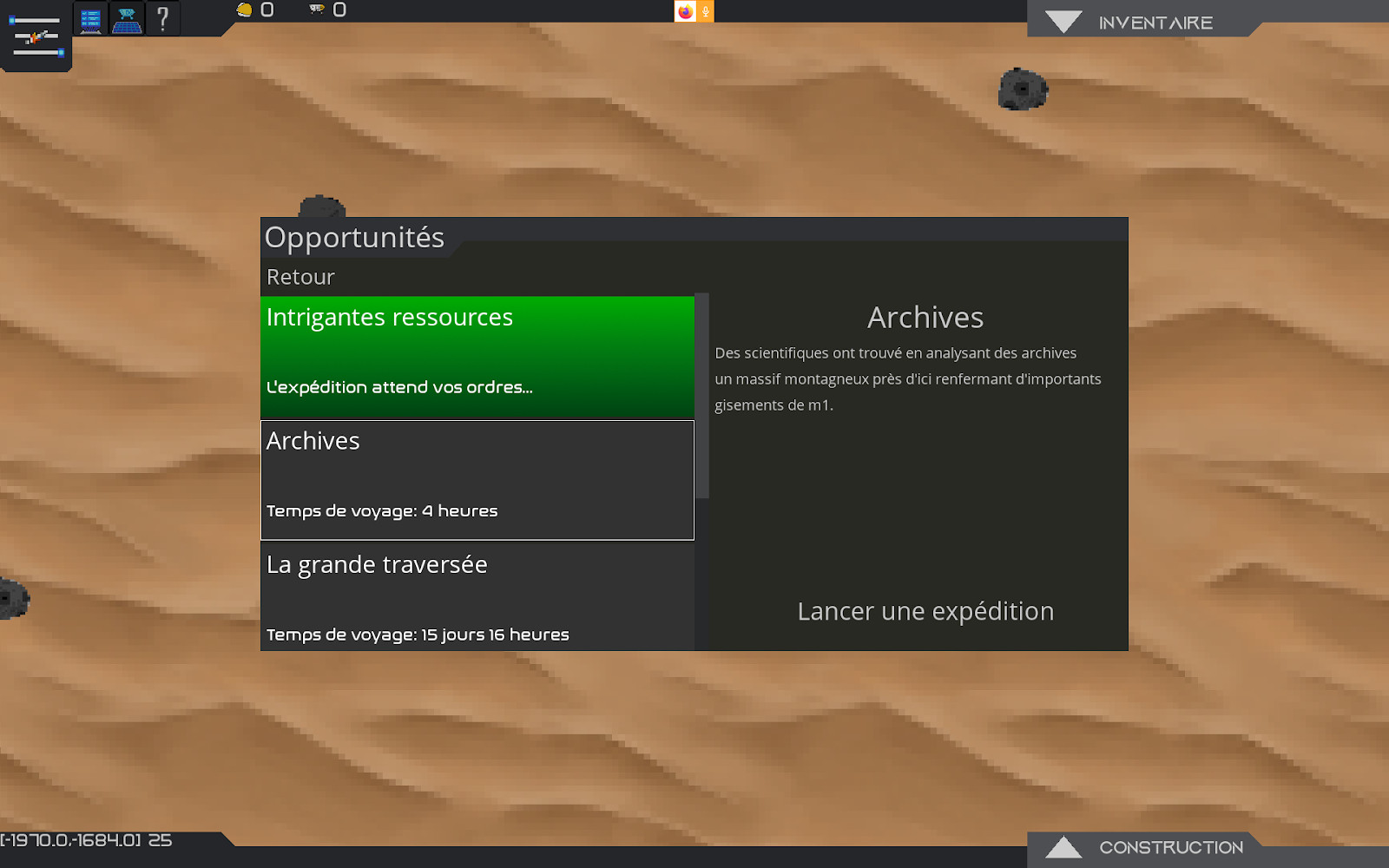The width and height of the screenshot is (1389, 868).
Task: Click the Firefox icon in the top bar
Action: [x=685, y=11]
